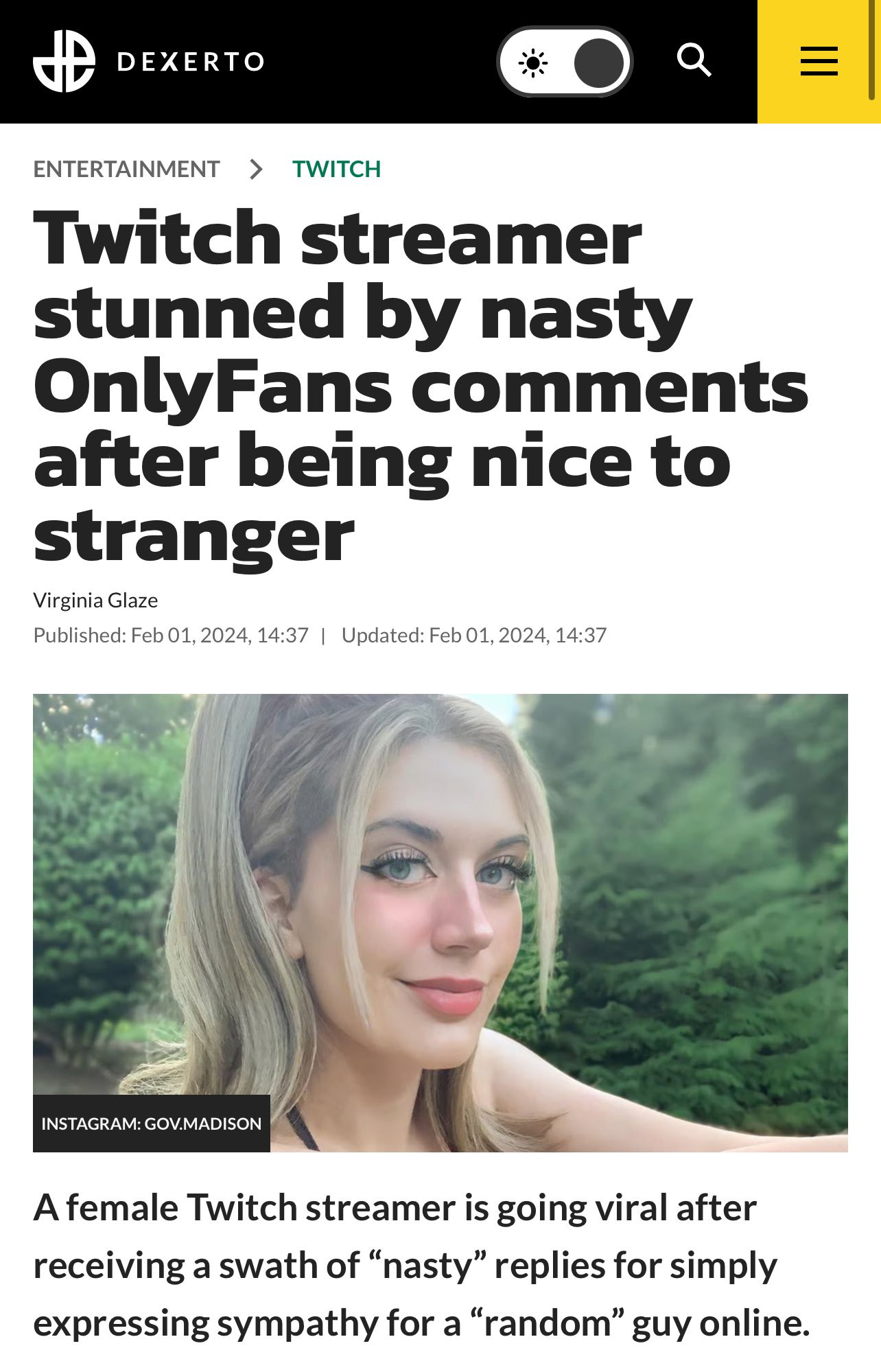View author Virginia Glaze's profile
The width and height of the screenshot is (881, 1372).
click(x=95, y=601)
